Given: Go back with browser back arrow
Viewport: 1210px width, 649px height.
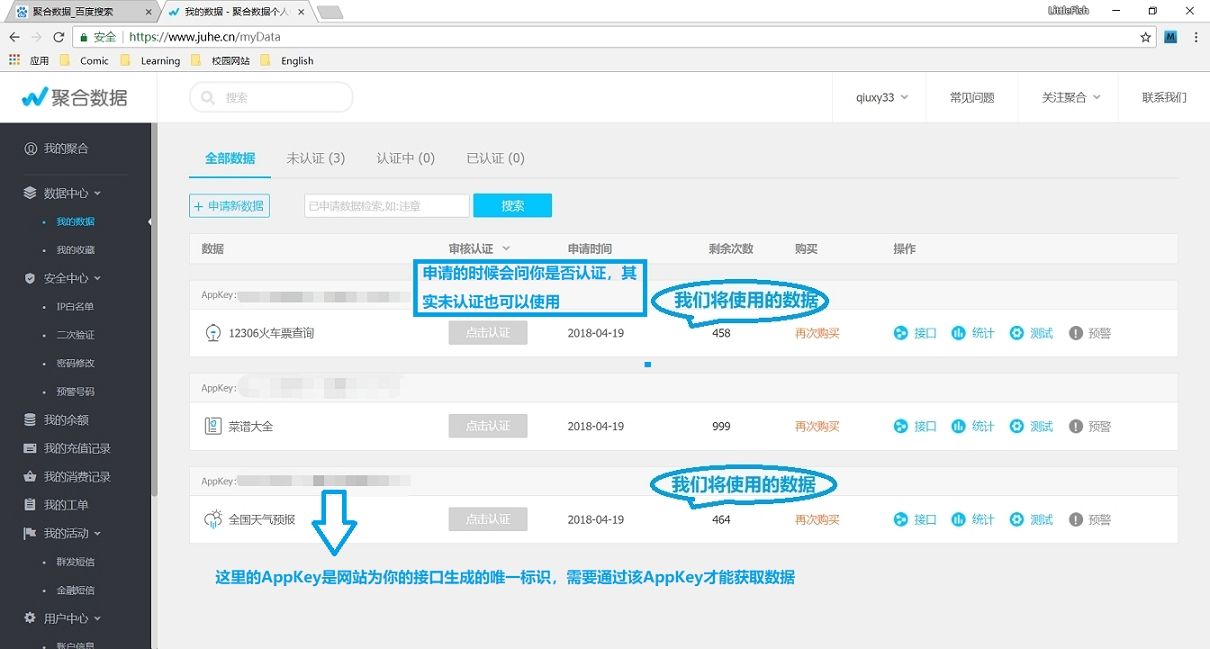Looking at the screenshot, I should click(x=14, y=37).
